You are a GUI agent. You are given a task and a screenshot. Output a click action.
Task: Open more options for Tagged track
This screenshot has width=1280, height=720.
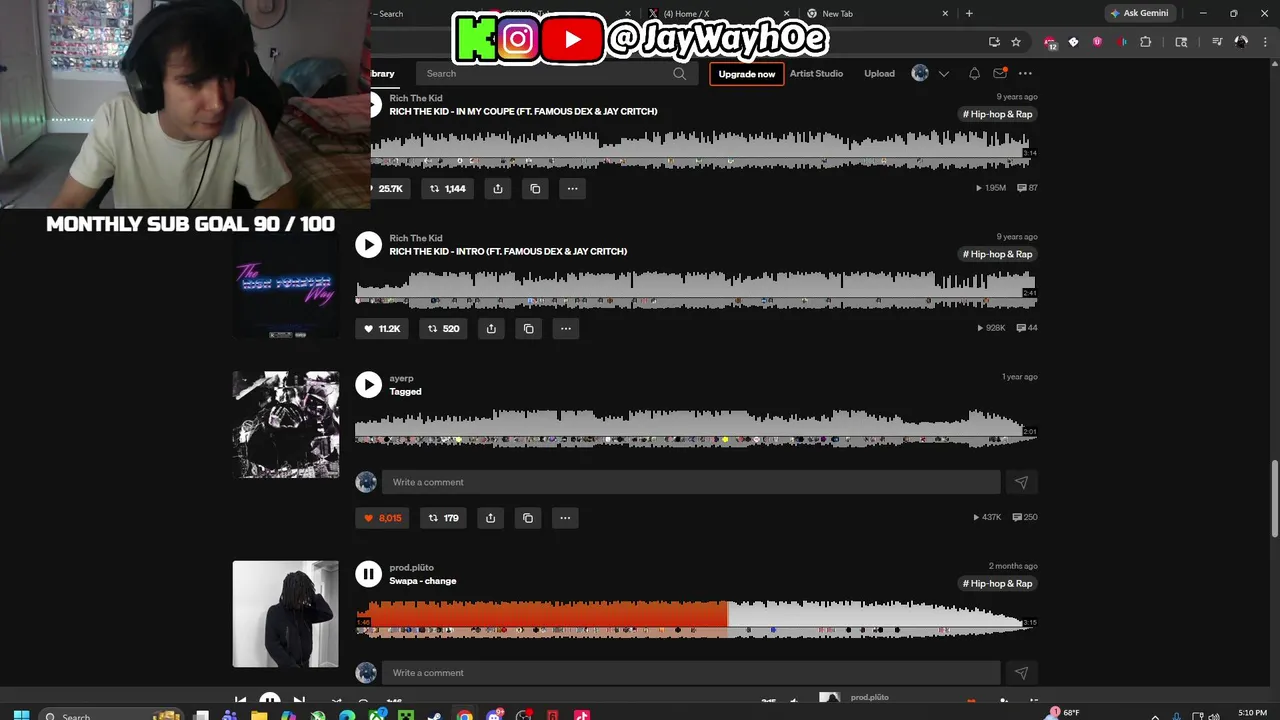[x=565, y=518]
